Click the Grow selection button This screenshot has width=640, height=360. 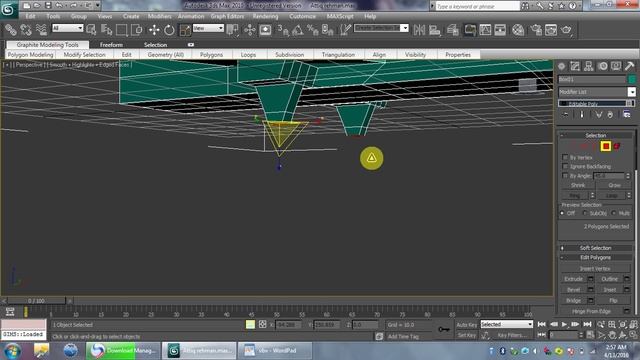(x=614, y=185)
